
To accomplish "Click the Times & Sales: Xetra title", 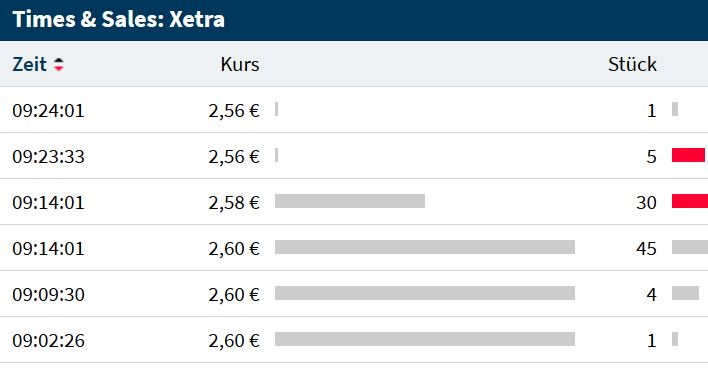I will 118,19.
